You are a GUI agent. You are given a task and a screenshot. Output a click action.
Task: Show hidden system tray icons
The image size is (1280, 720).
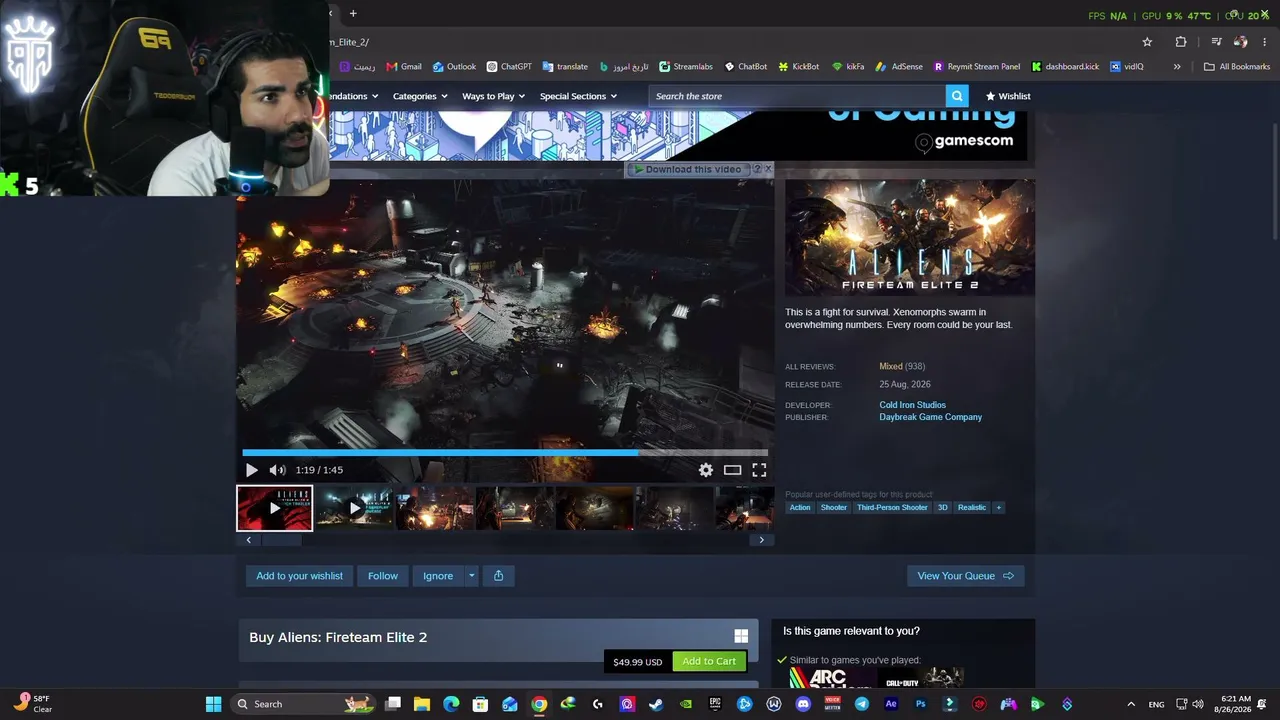[1131, 704]
